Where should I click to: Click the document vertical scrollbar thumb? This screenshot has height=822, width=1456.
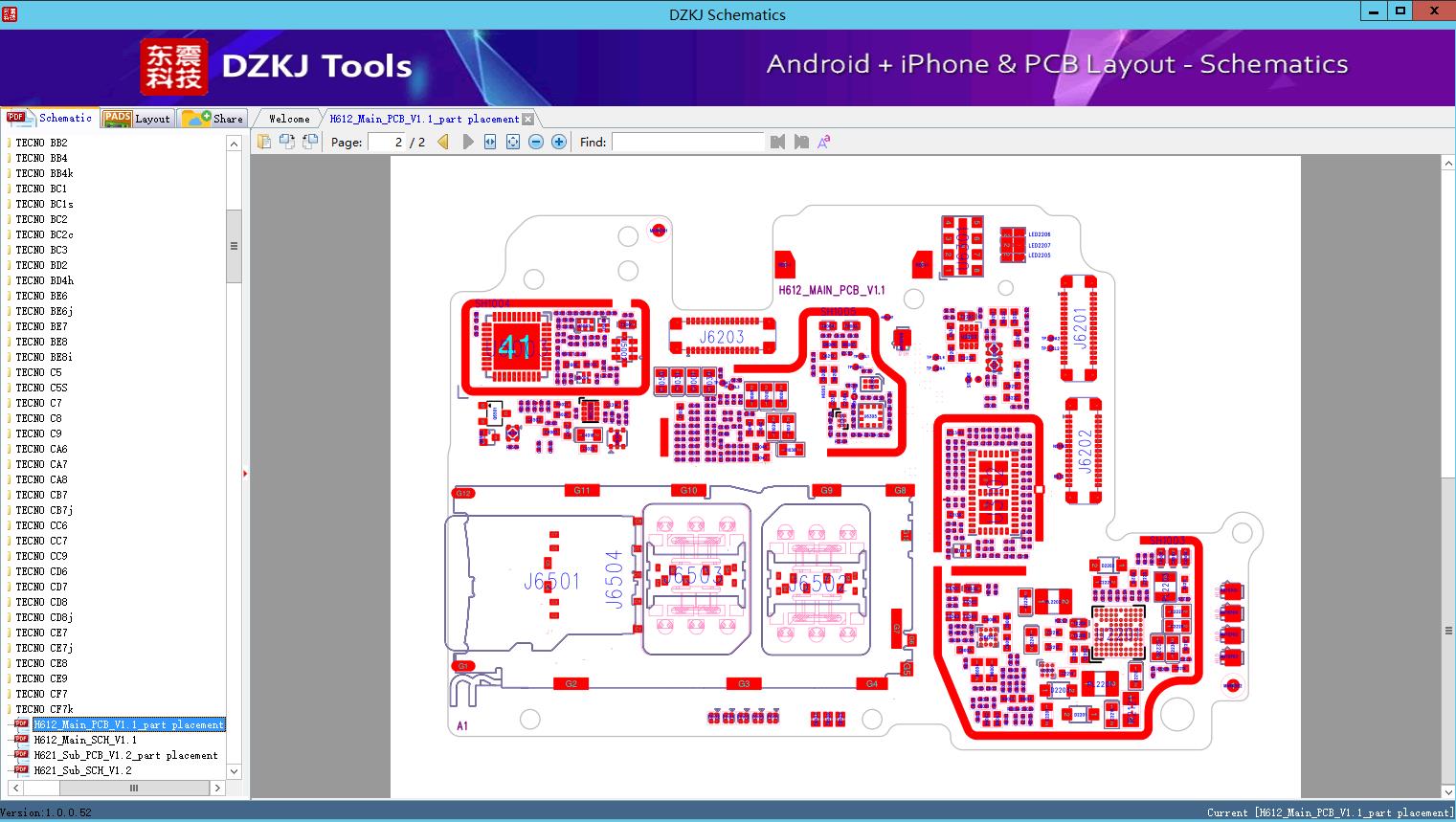1448,631
